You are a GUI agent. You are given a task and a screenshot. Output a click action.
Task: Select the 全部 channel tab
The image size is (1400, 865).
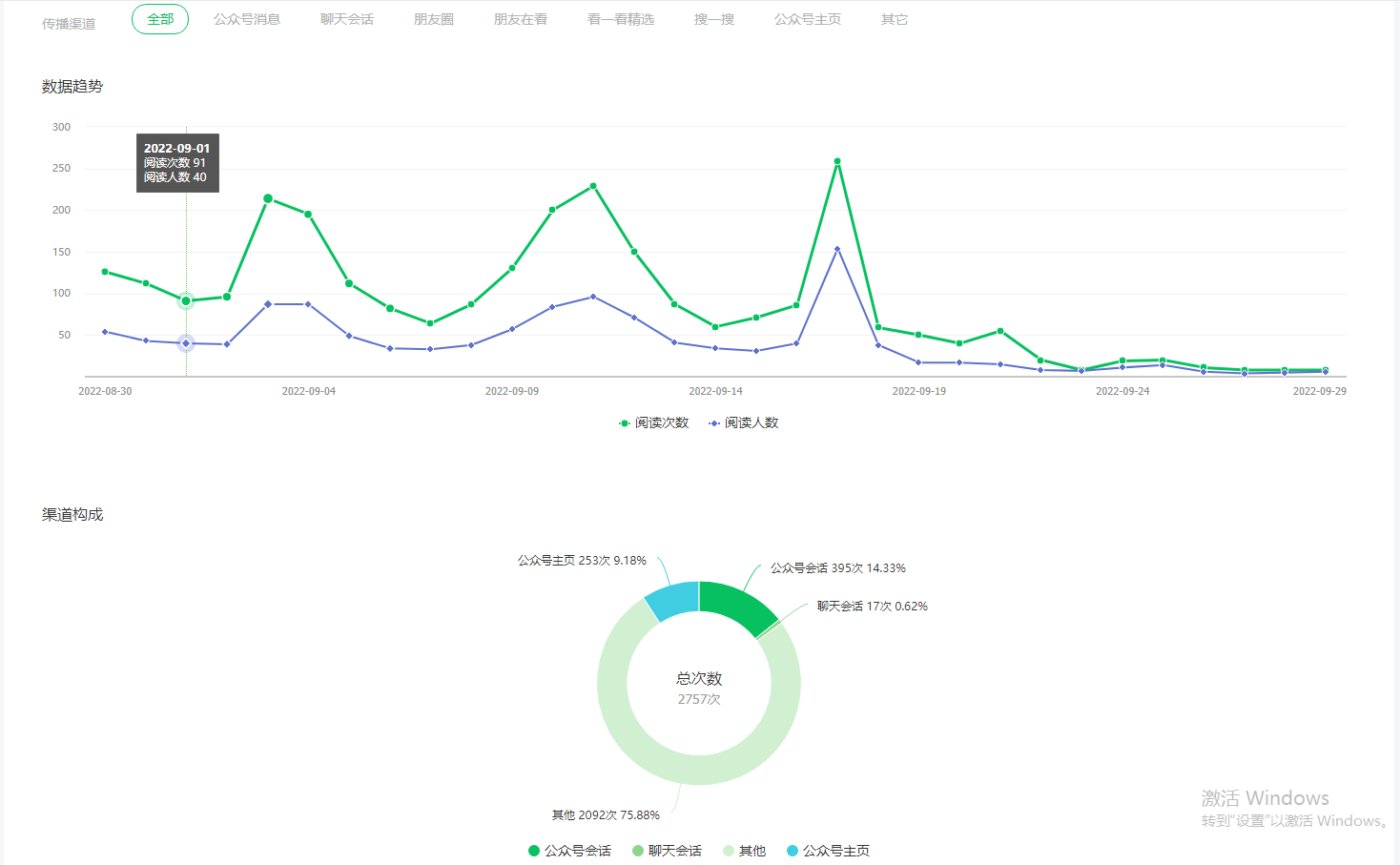pyautogui.click(x=160, y=19)
